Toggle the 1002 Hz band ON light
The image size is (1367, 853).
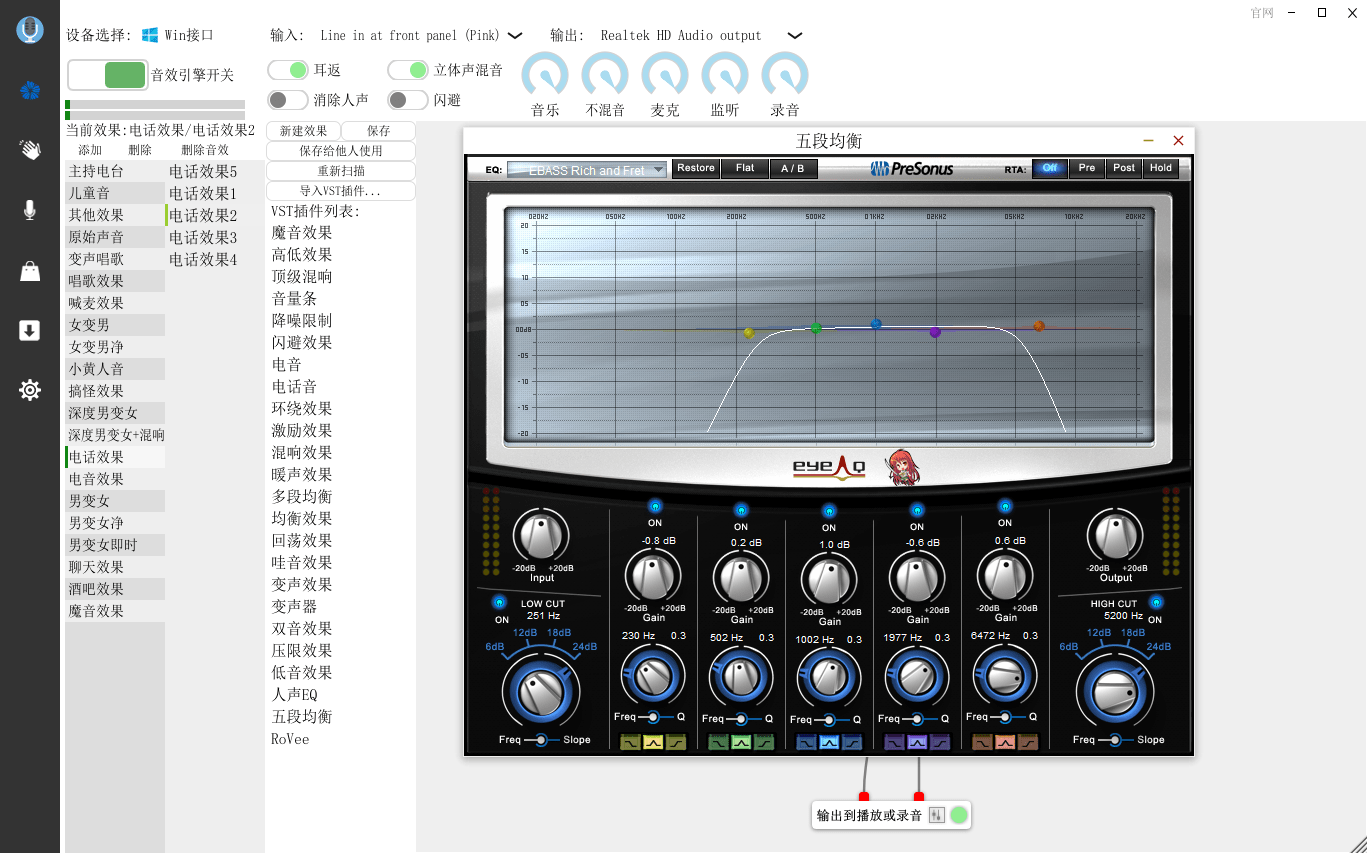click(829, 511)
